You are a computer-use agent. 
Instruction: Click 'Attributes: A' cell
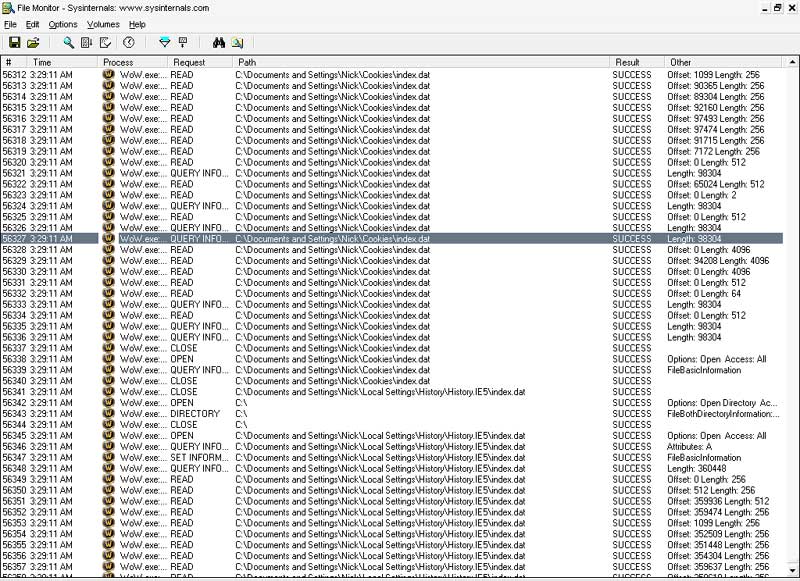689,446
